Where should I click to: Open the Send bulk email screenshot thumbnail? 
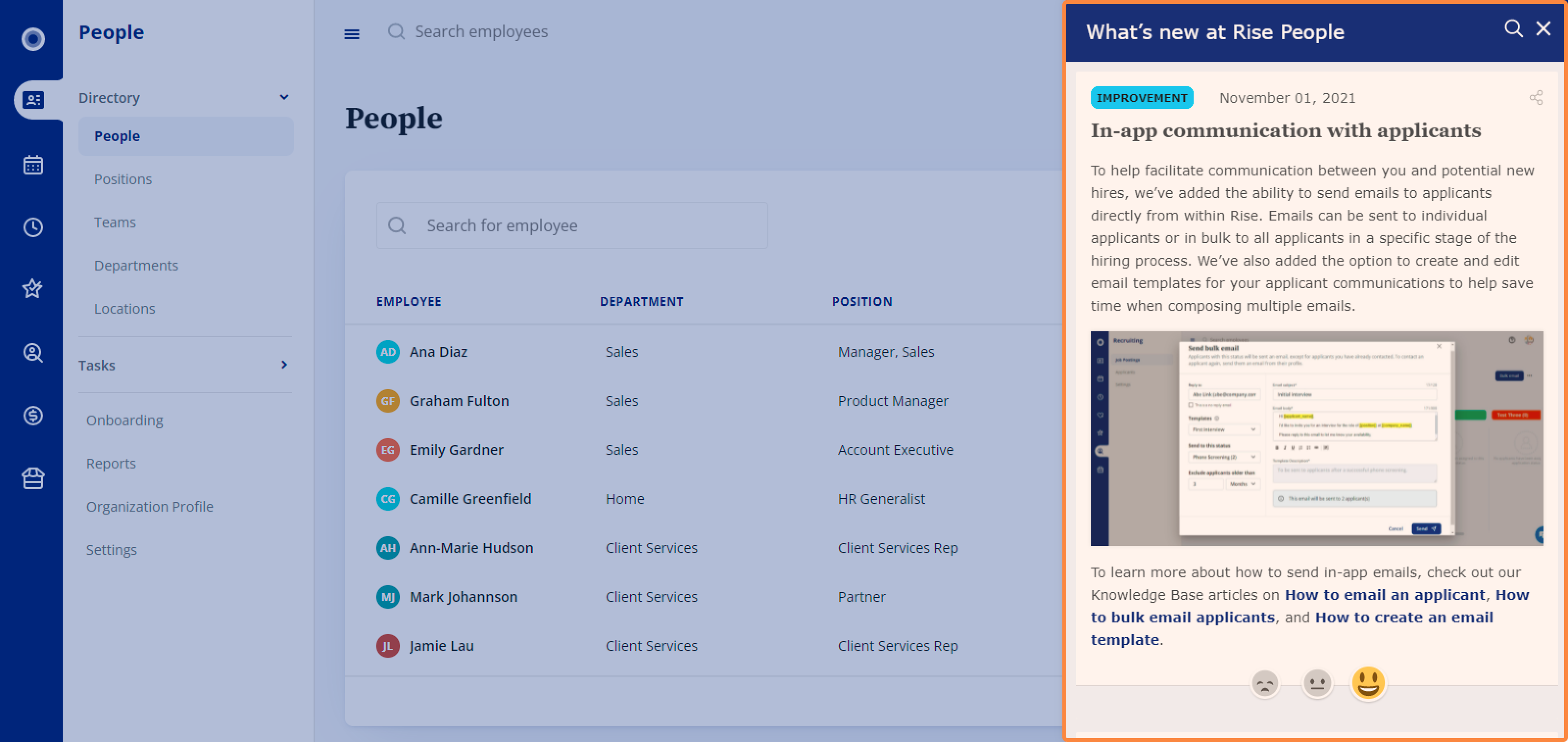(1316, 438)
